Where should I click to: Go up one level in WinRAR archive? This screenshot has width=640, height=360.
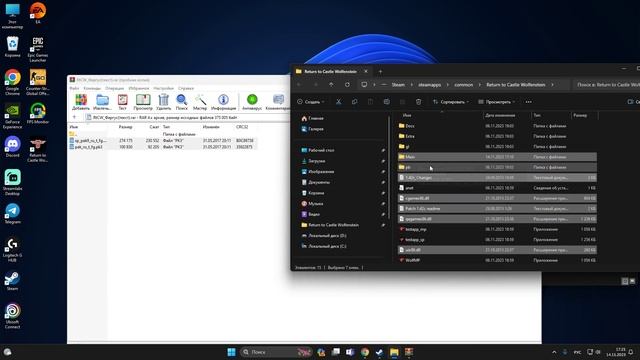pyautogui.click(x=74, y=118)
